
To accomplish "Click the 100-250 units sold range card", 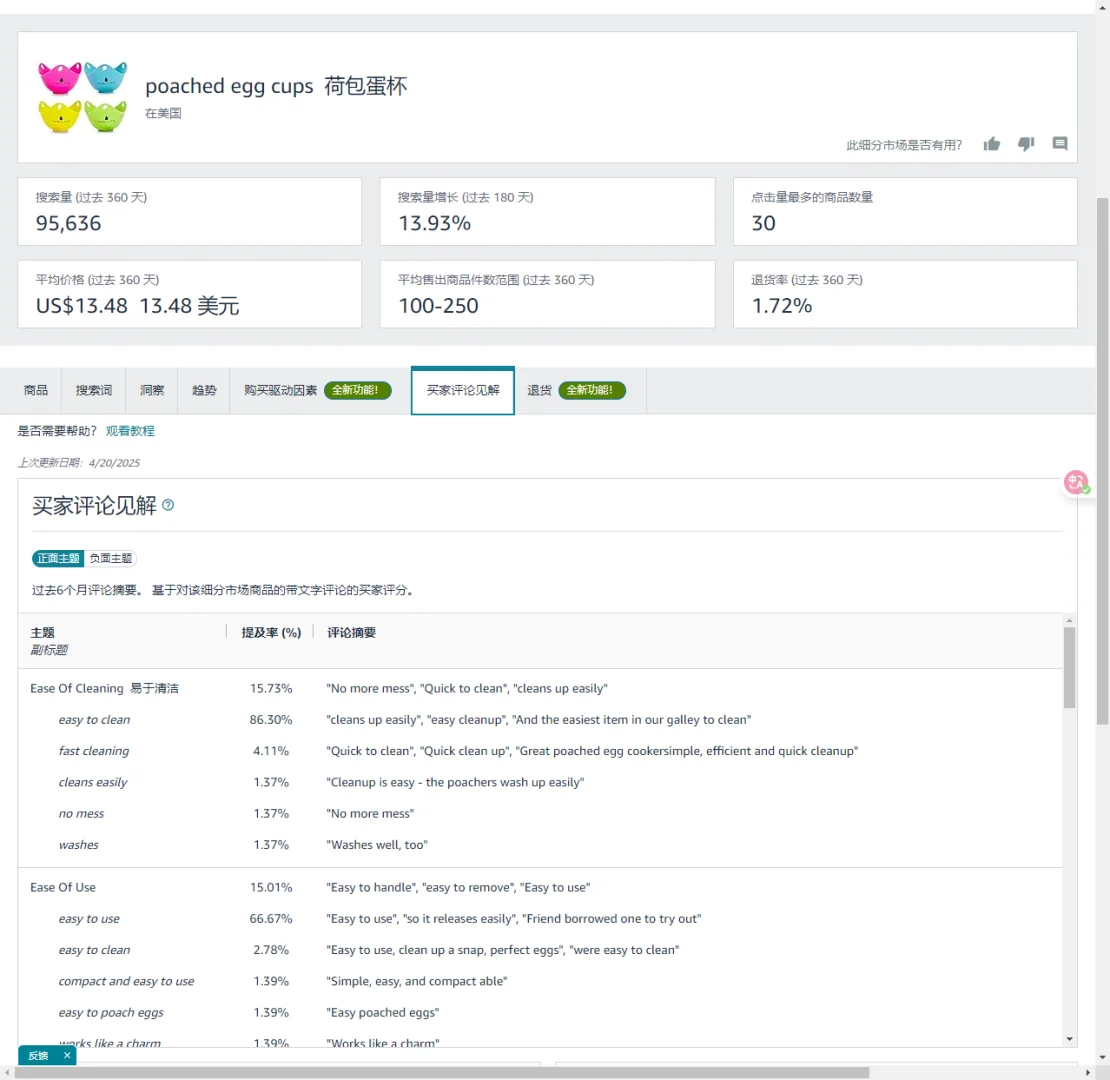I will [547, 294].
